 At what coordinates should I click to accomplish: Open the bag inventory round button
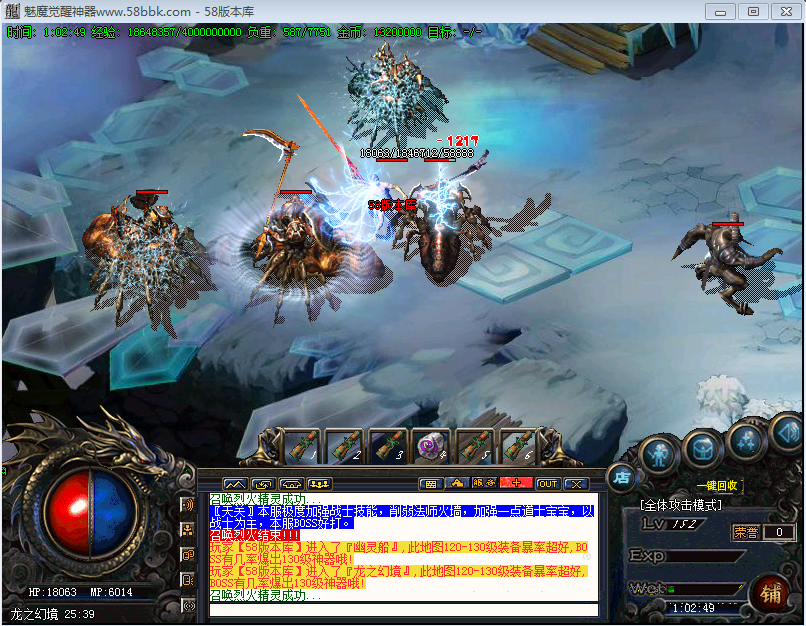click(703, 449)
